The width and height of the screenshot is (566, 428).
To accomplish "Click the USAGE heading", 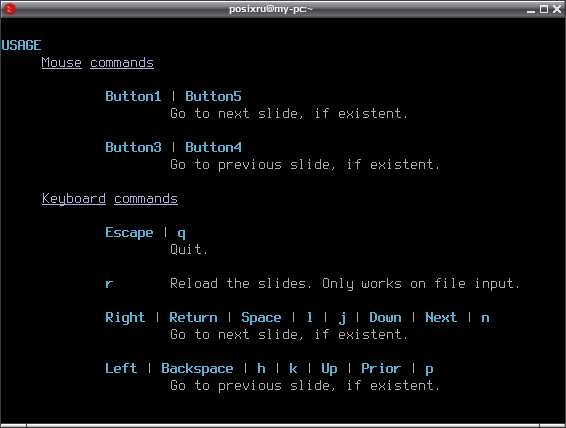I will click(x=21, y=45).
